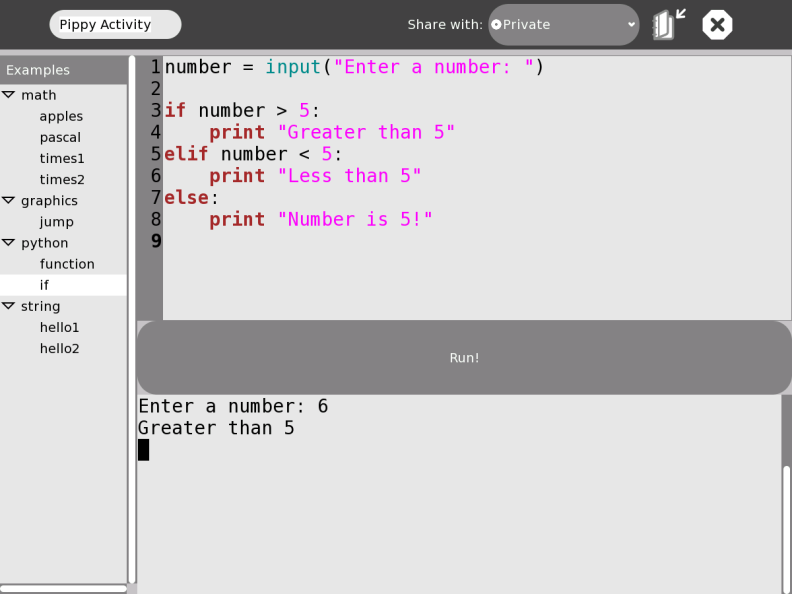
Task: Click the Keep journal entry icon
Action: 669,24
